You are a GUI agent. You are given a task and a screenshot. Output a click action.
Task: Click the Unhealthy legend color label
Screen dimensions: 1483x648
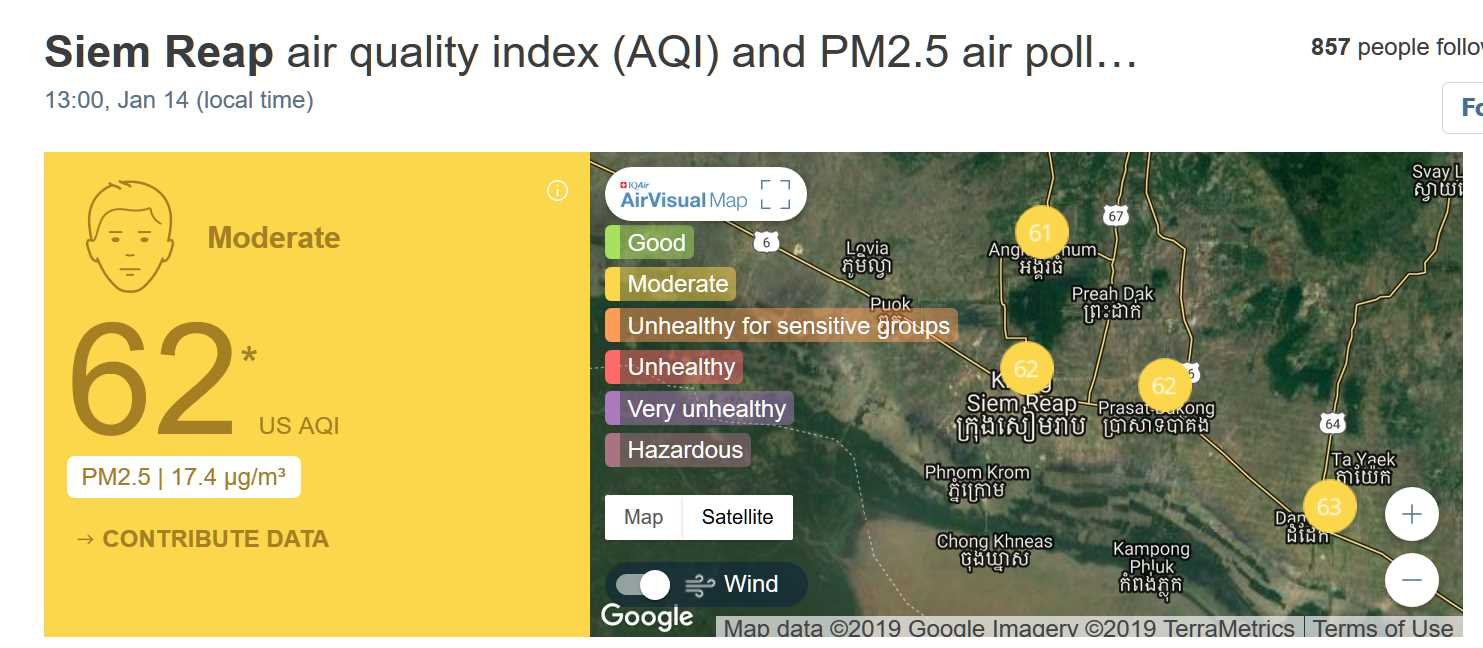[674, 367]
